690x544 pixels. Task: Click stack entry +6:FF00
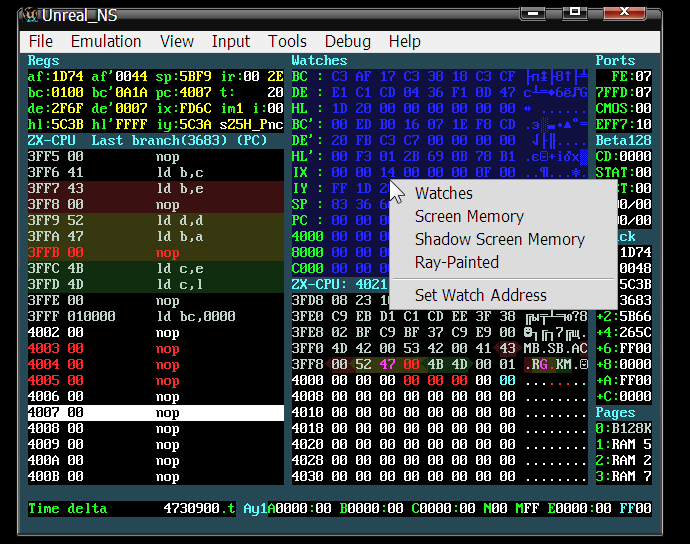pyautogui.click(x=624, y=349)
